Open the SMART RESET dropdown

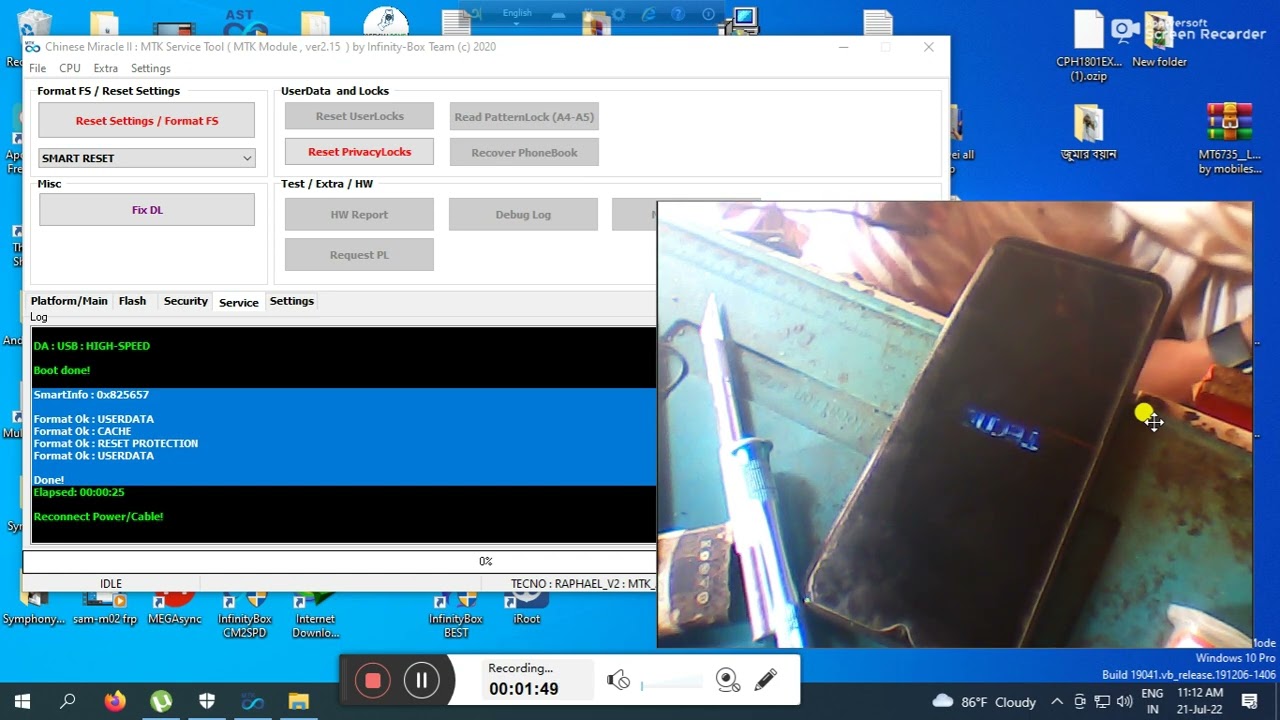(x=147, y=158)
